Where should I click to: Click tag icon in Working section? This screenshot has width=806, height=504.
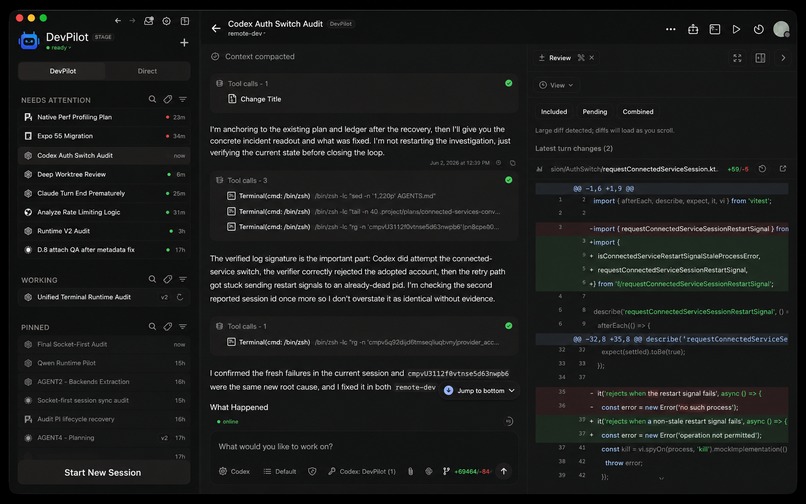(x=168, y=279)
